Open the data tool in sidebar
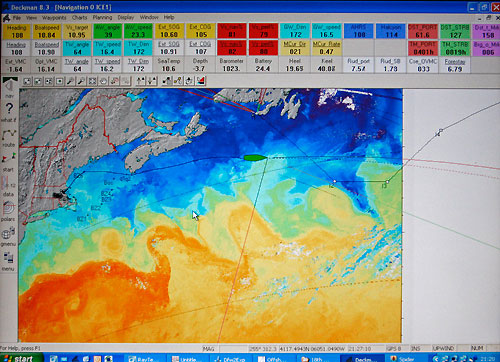The height and width of the screenshot is (362, 500). (8, 186)
